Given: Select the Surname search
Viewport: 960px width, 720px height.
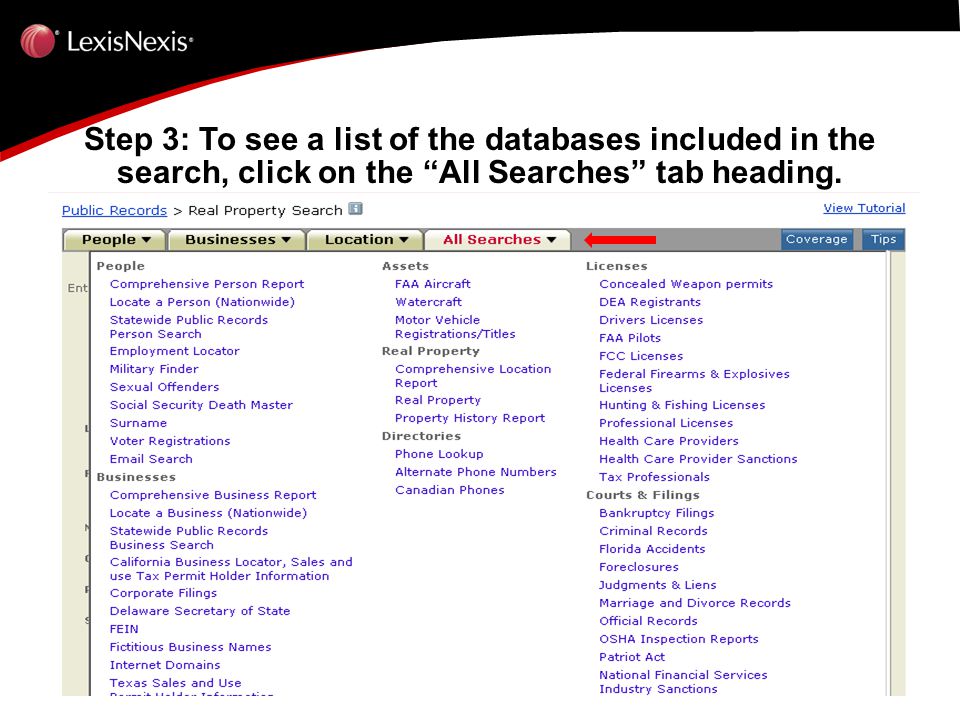Looking at the screenshot, I should (138, 423).
